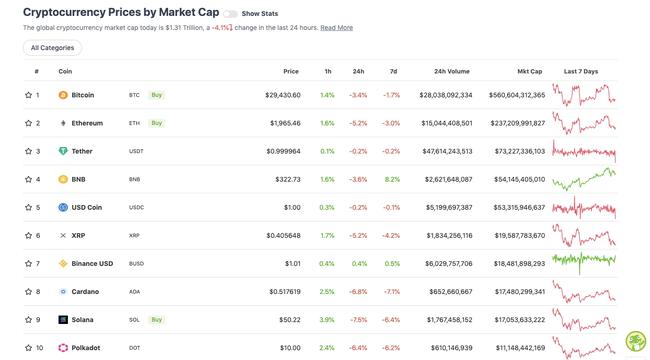Click Tether 24h volume $47,614,243,513
Image resolution: width=650 pixels, height=360 pixels.
click(x=447, y=151)
